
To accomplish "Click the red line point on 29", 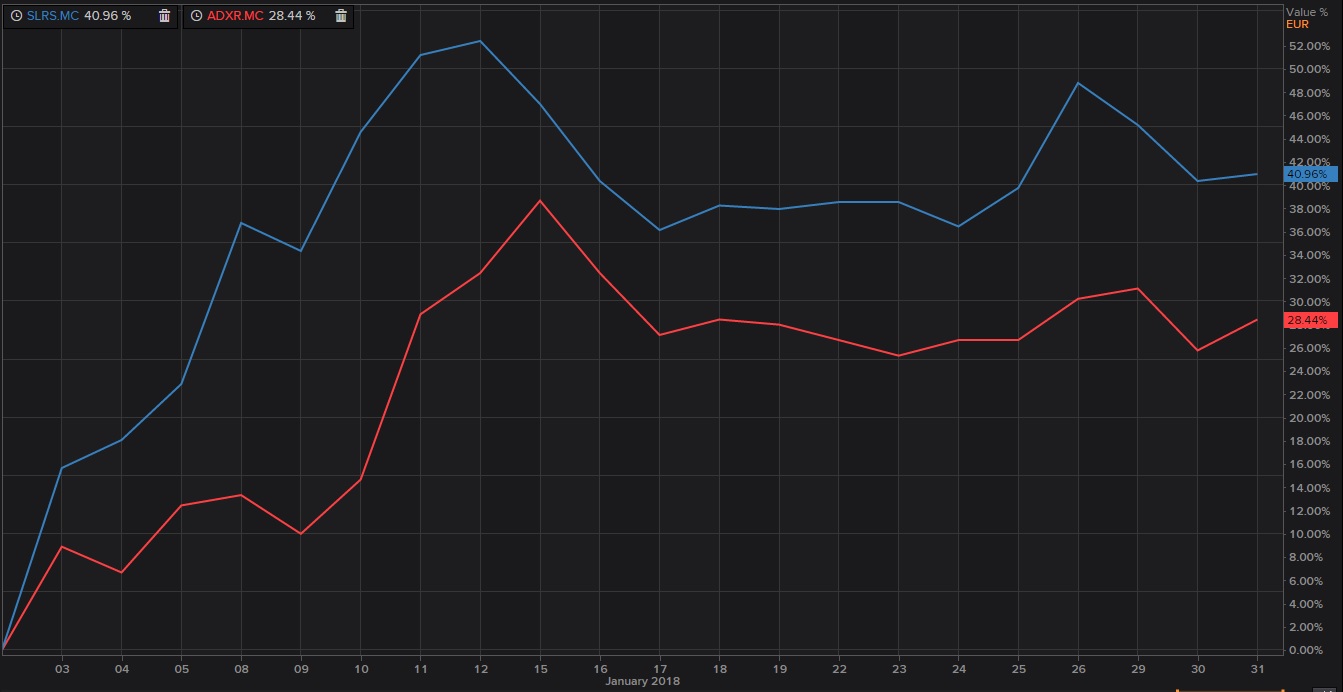I will tap(1137, 288).
